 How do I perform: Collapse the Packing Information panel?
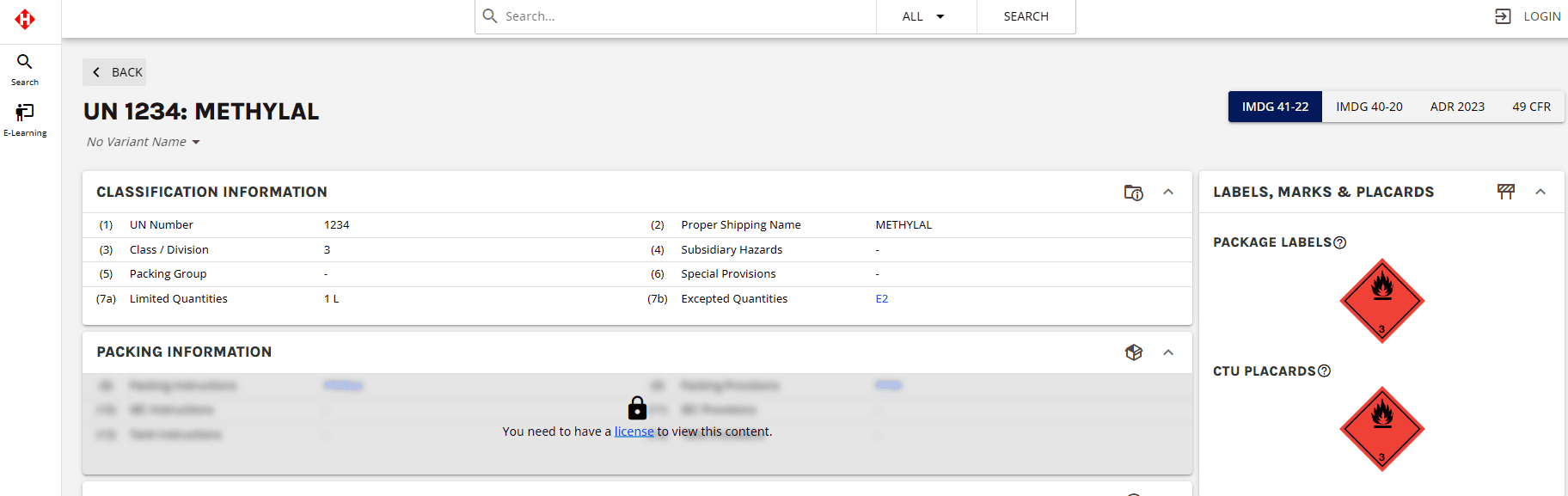click(1168, 352)
